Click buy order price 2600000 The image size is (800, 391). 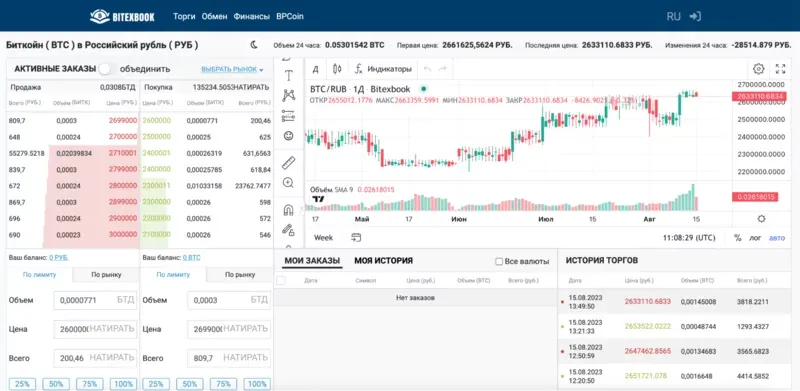(156, 120)
